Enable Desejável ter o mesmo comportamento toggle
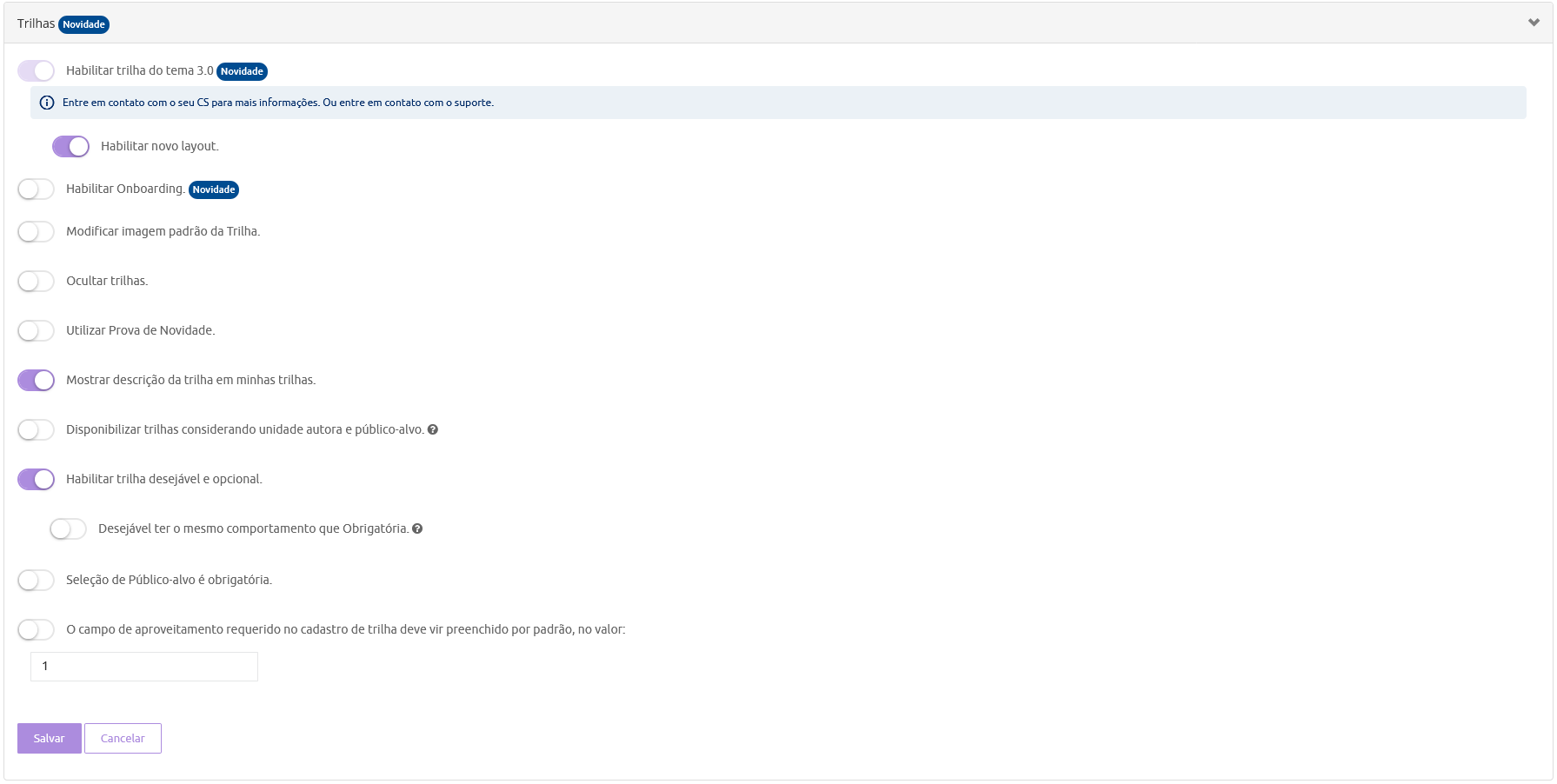 click(x=68, y=528)
